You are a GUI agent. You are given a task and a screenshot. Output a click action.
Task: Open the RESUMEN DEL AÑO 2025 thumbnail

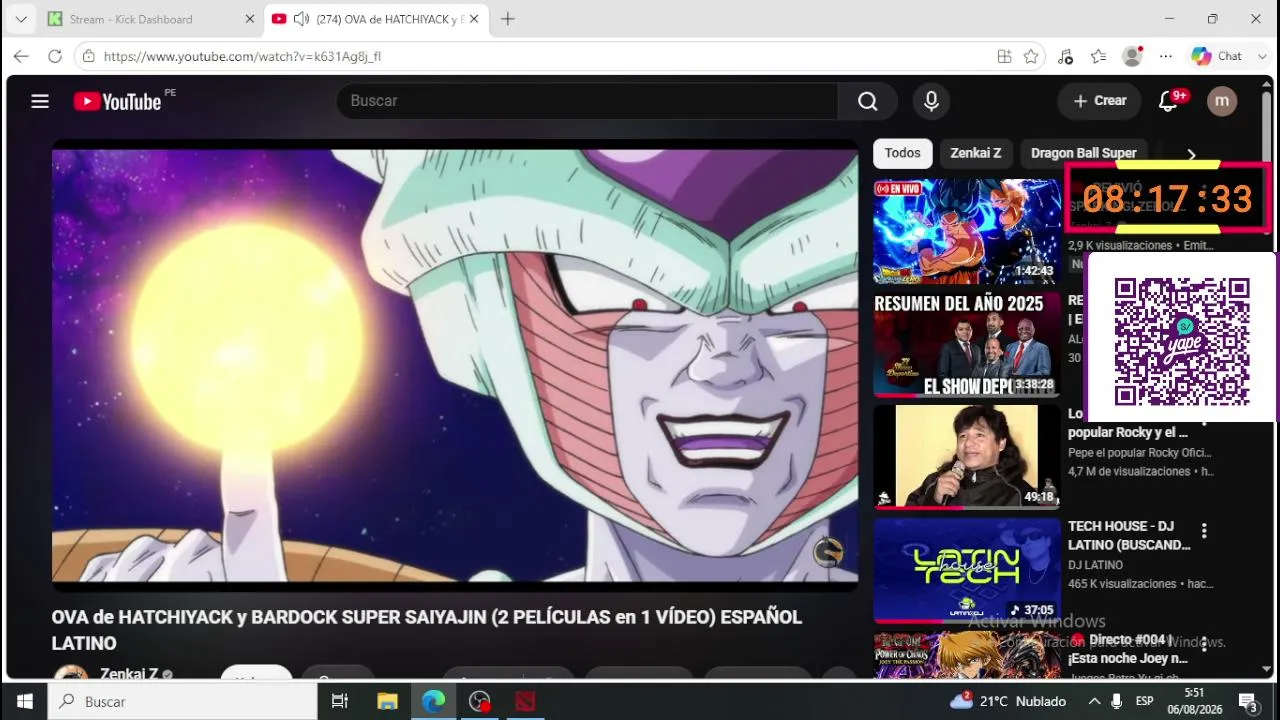click(x=967, y=344)
